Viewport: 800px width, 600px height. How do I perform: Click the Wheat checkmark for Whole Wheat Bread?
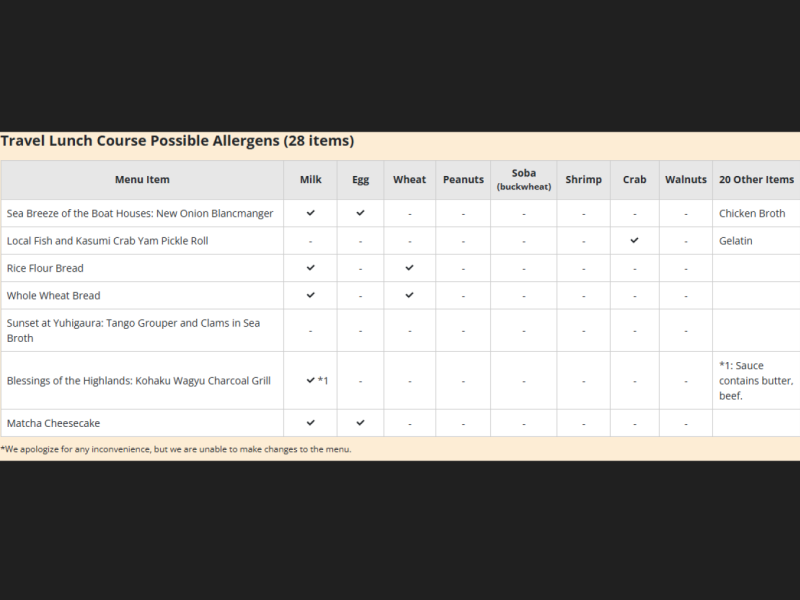click(409, 295)
